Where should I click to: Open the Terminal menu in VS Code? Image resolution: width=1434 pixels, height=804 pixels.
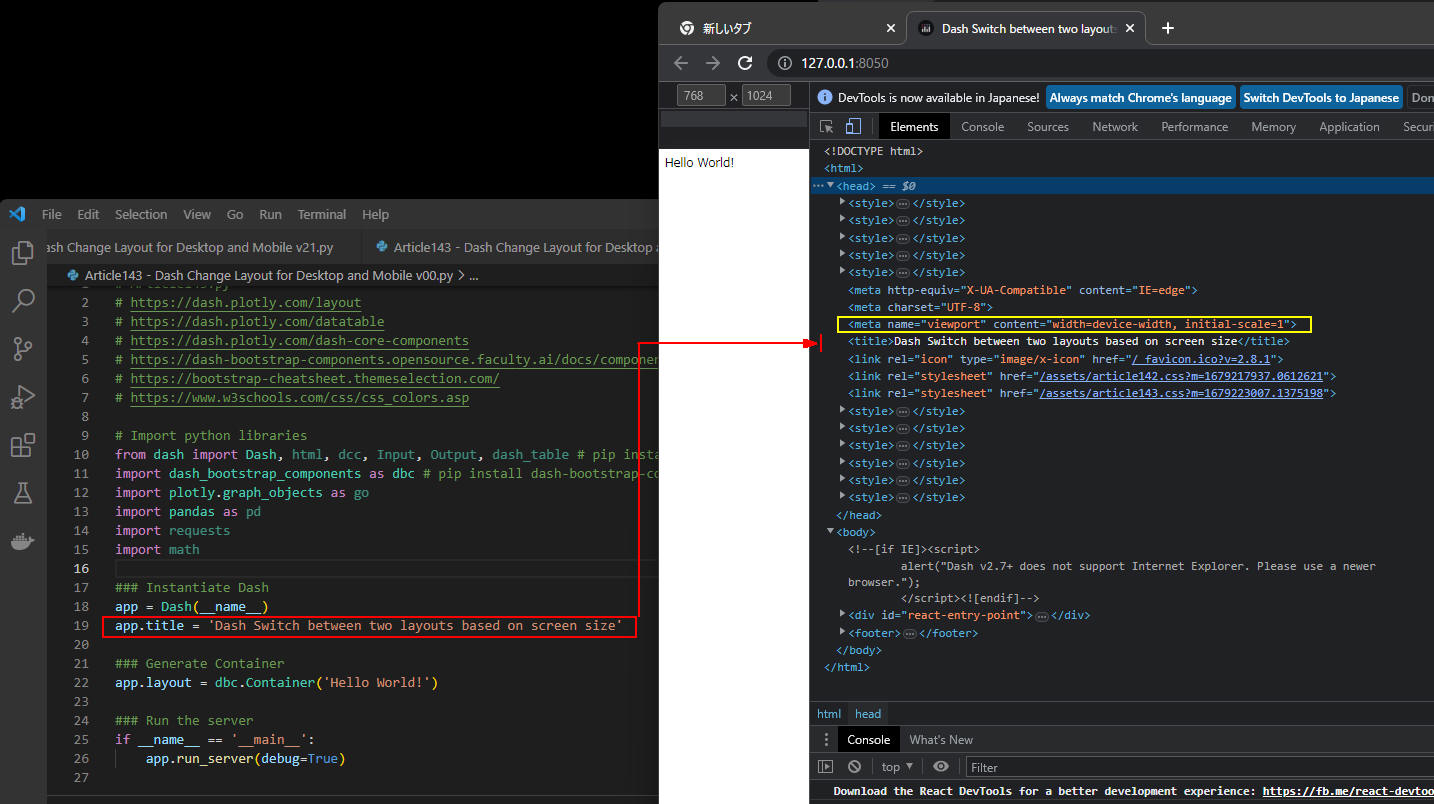click(x=322, y=214)
